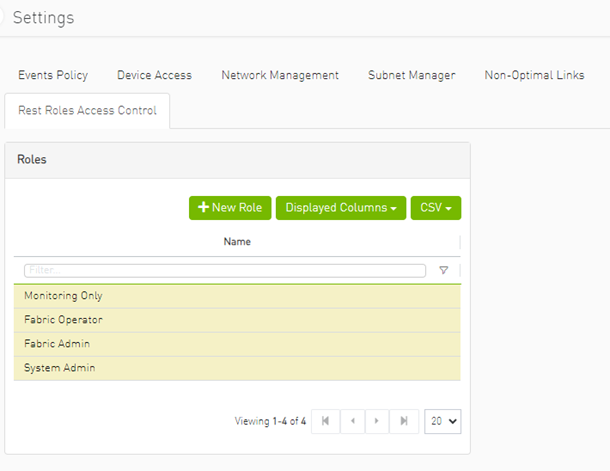Click the New Role button
This screenshot has height=471, width=610.
pyautogui.click(x=230, y=208)
